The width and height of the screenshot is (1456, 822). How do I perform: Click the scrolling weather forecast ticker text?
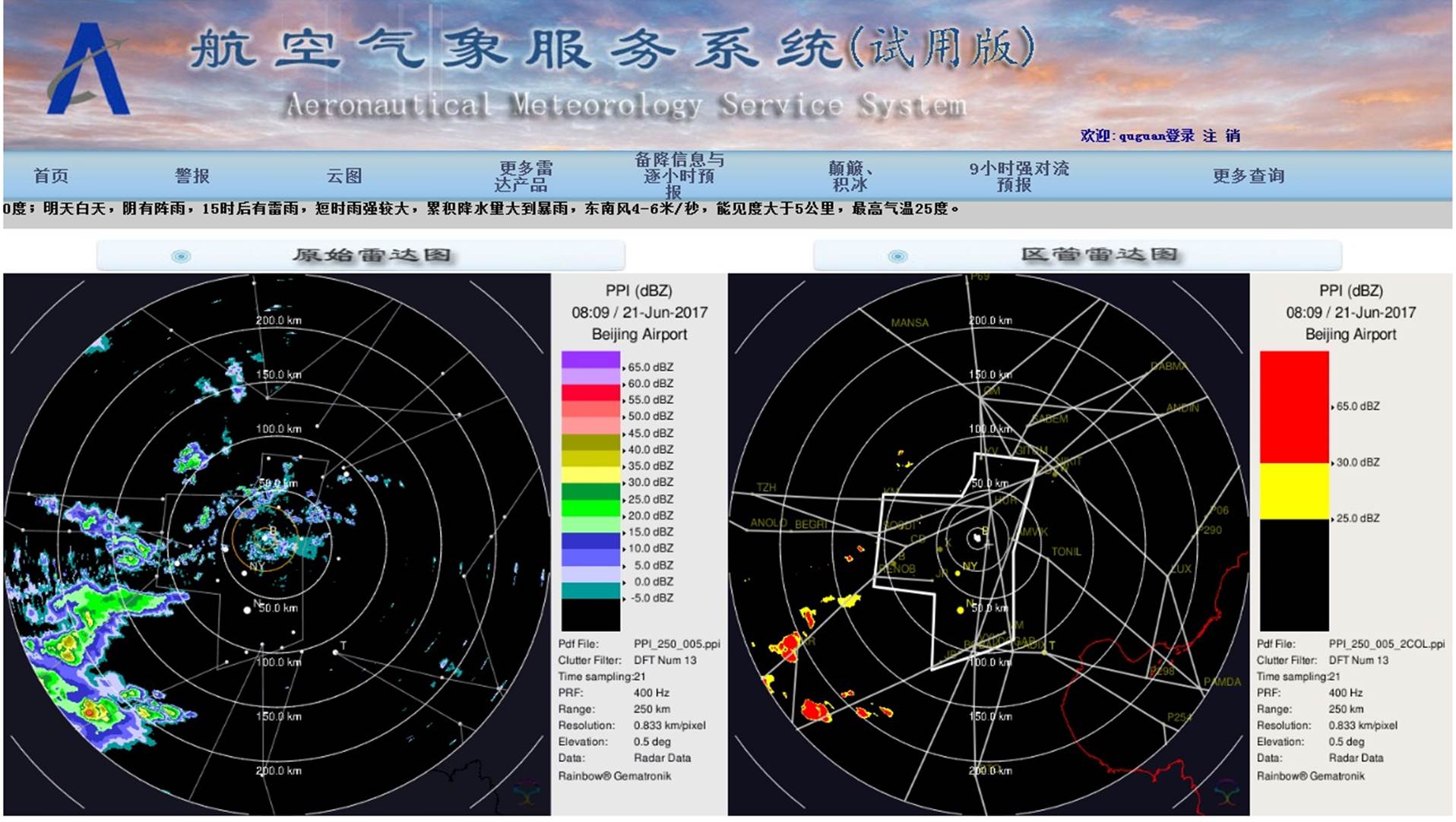(x=479, y=209)
